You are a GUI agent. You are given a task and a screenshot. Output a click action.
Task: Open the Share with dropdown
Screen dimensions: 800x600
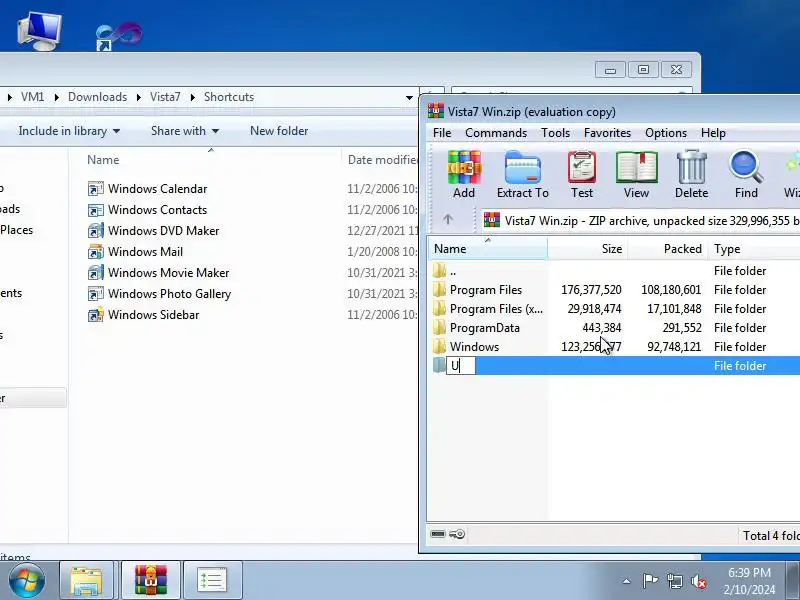[185, 131]
